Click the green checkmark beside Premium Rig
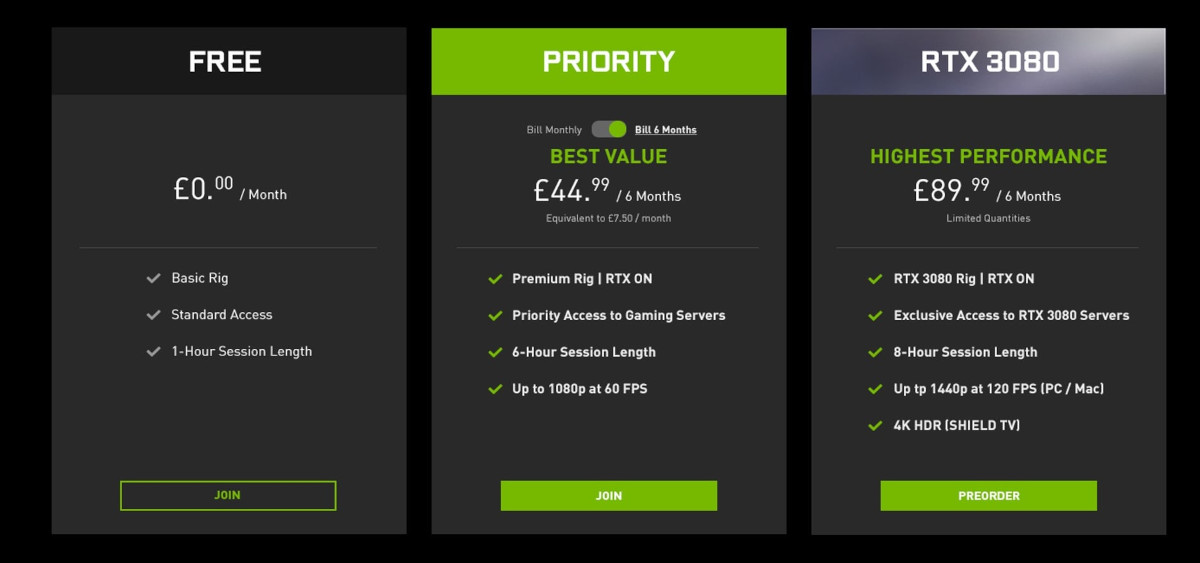This screenshot has height=563, width=1200. (495, 279)
